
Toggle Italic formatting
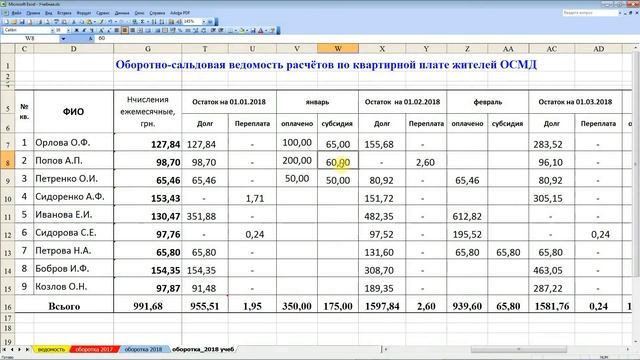click(x=84, y=30)
